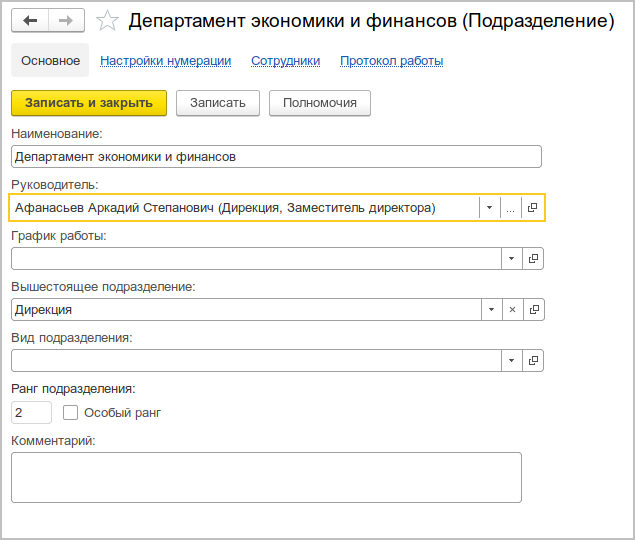This screenshot has height=540, width=635.
Task: Click into the Комментарий text area
Action: (266, 477)
